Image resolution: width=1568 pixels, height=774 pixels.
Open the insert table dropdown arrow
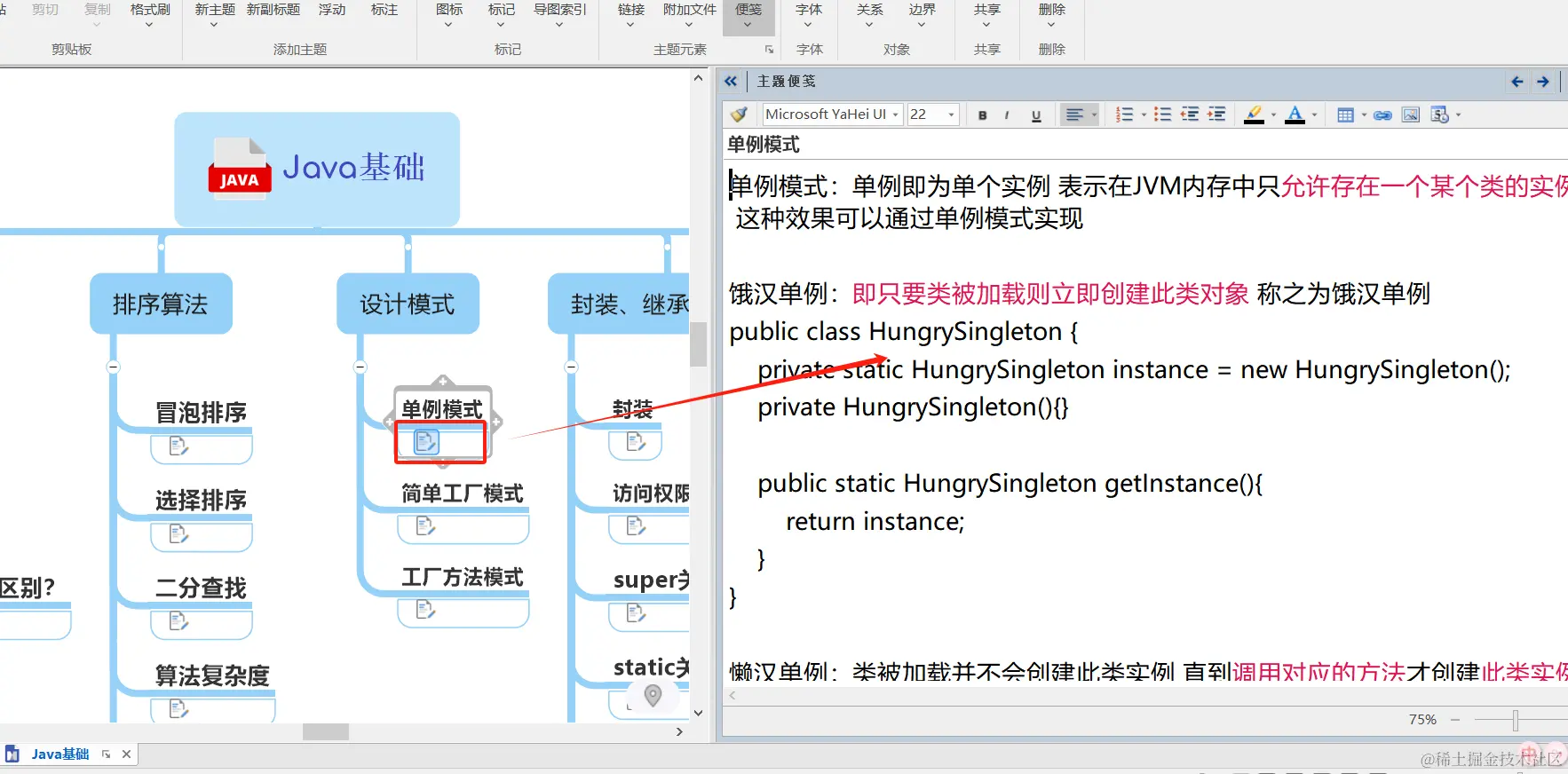[1364, 115]
